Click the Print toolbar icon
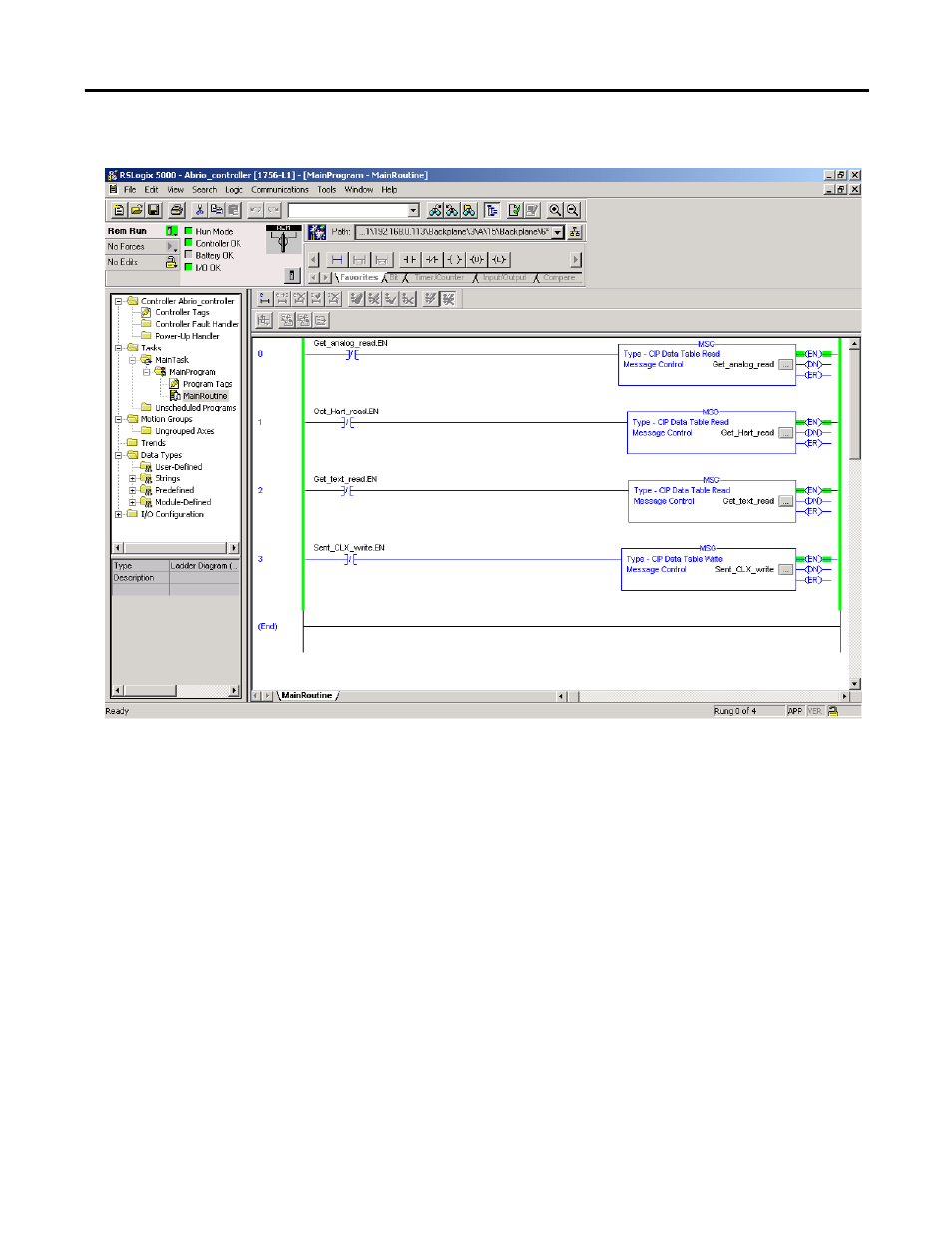This screenshot has height=1233, width=952. coord(177,210)
